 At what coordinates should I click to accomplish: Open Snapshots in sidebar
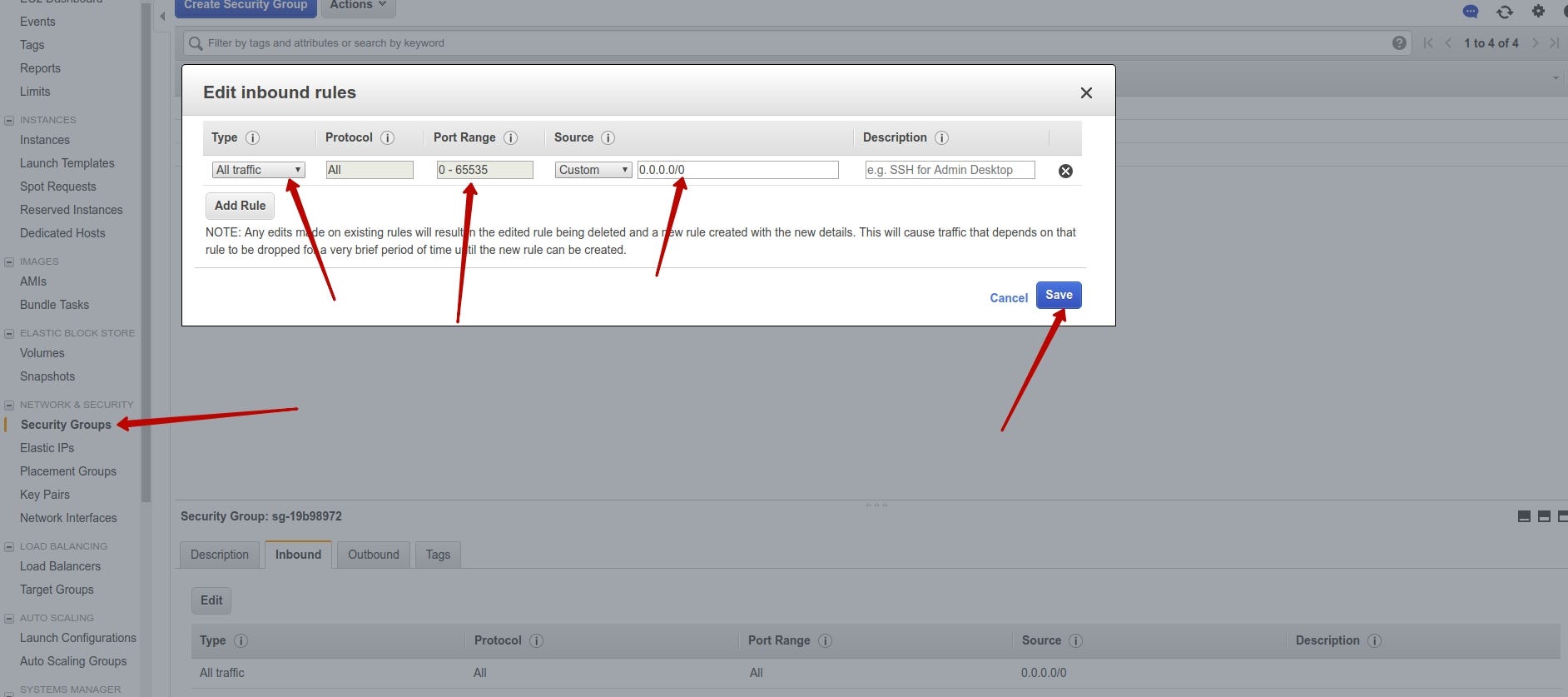[x=47, y=376]
